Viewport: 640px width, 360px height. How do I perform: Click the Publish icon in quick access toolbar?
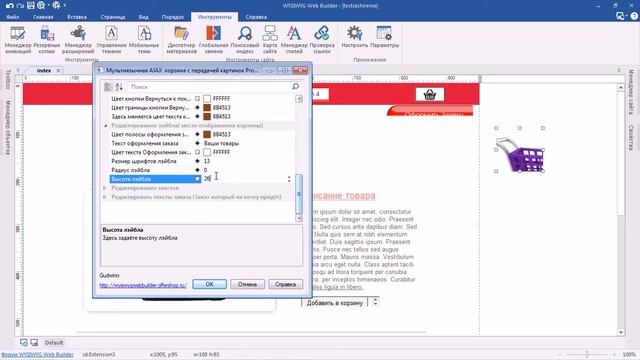coord(56,6)
